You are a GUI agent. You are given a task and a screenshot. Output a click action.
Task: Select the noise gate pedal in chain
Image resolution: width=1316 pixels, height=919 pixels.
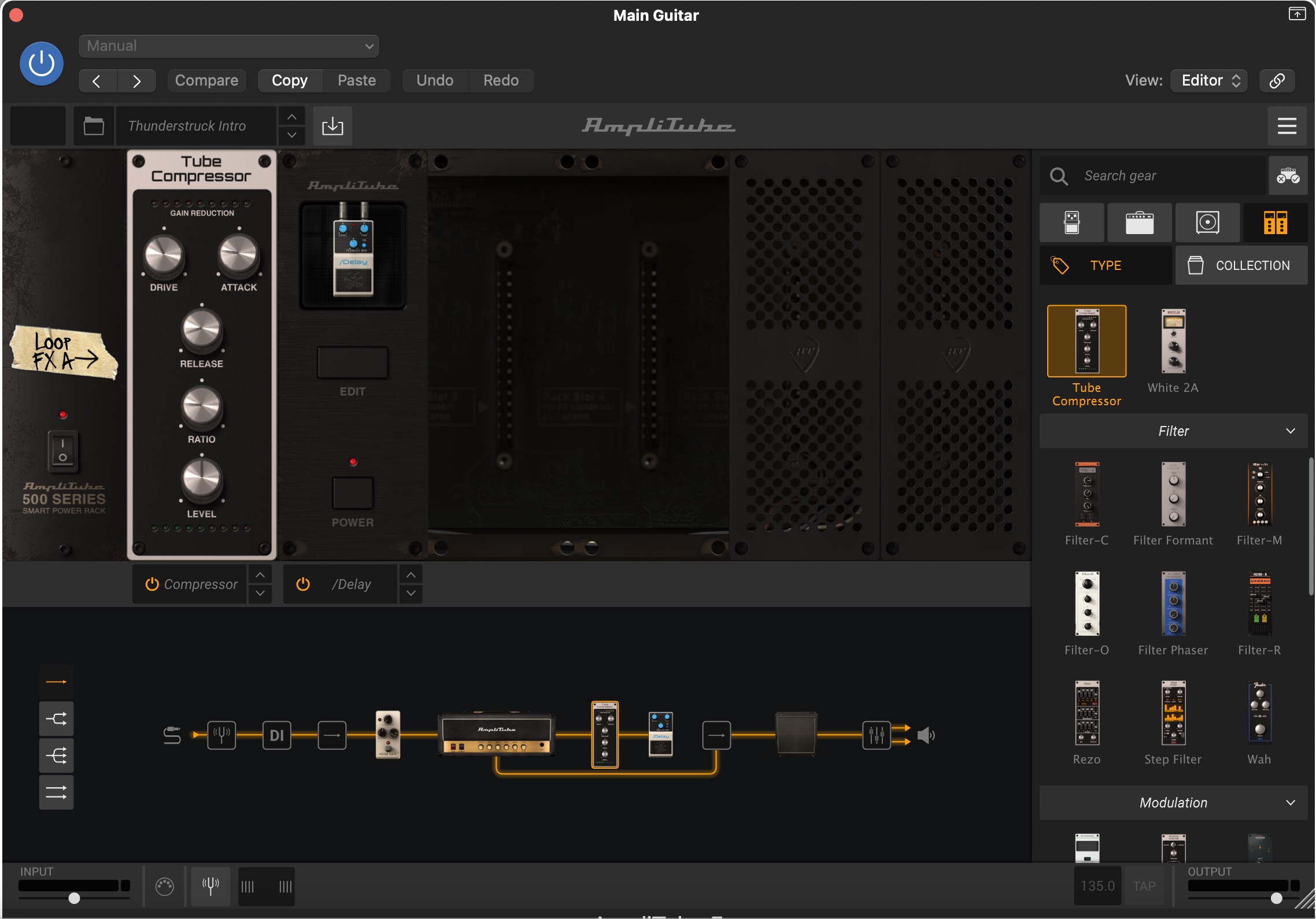coord(388,734)
